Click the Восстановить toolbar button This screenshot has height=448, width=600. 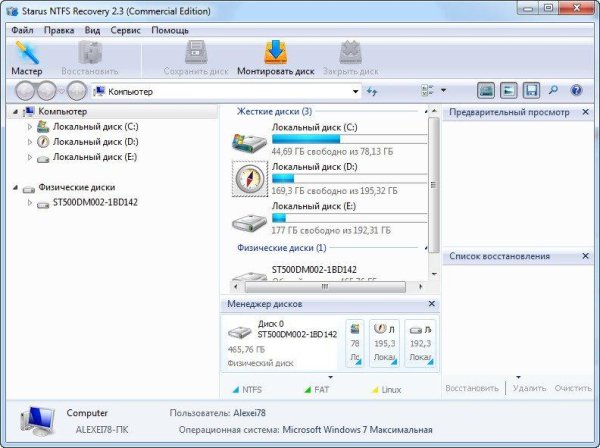pyautogui.click(x=90, y=58)
